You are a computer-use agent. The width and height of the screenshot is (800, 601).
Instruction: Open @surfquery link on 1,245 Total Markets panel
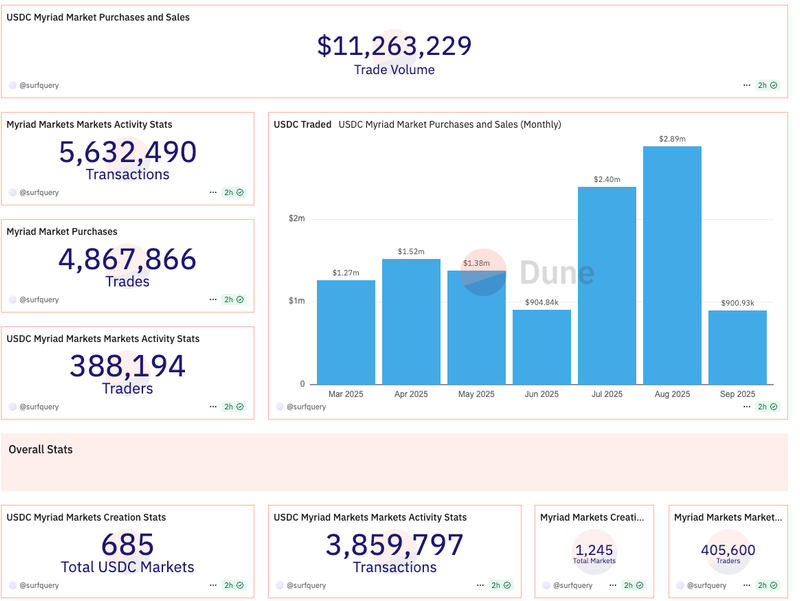[x=574, y=586]
